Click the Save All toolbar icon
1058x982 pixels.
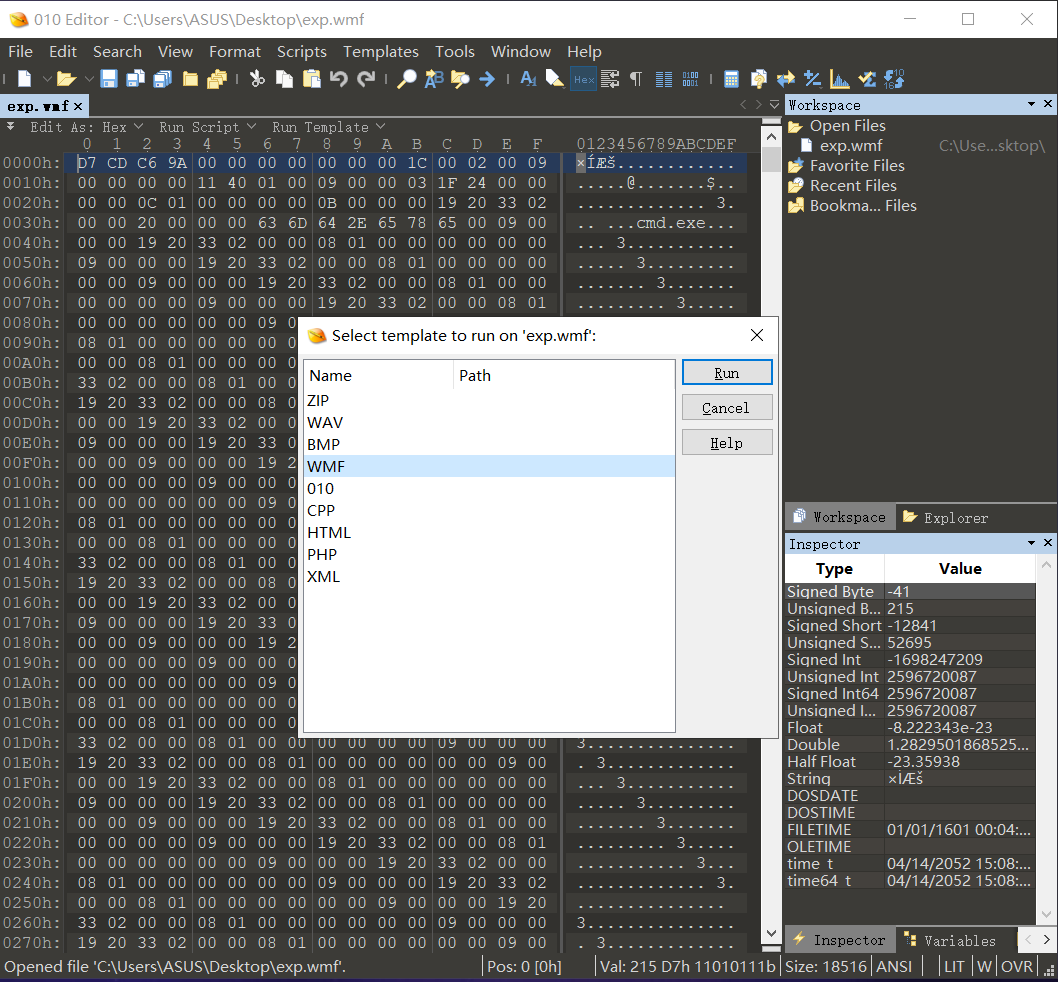click(163, 79)
